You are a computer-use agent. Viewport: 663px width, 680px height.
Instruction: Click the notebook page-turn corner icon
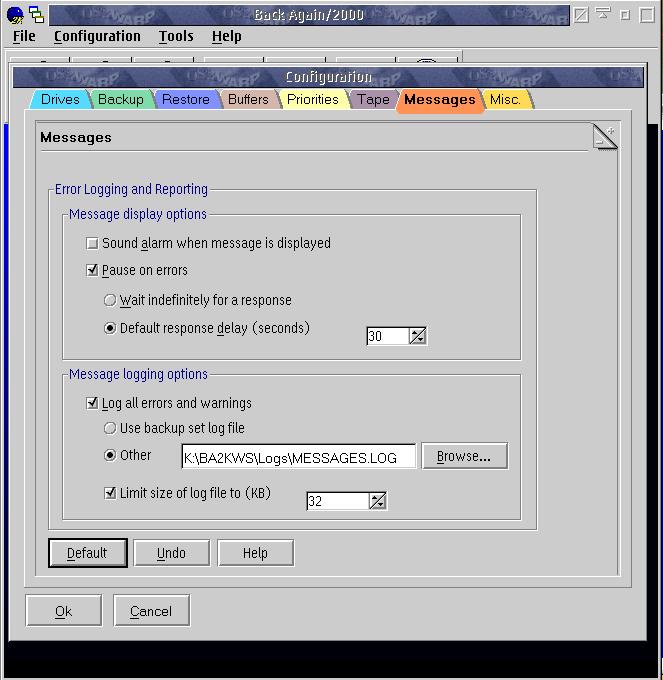point(604,137)
